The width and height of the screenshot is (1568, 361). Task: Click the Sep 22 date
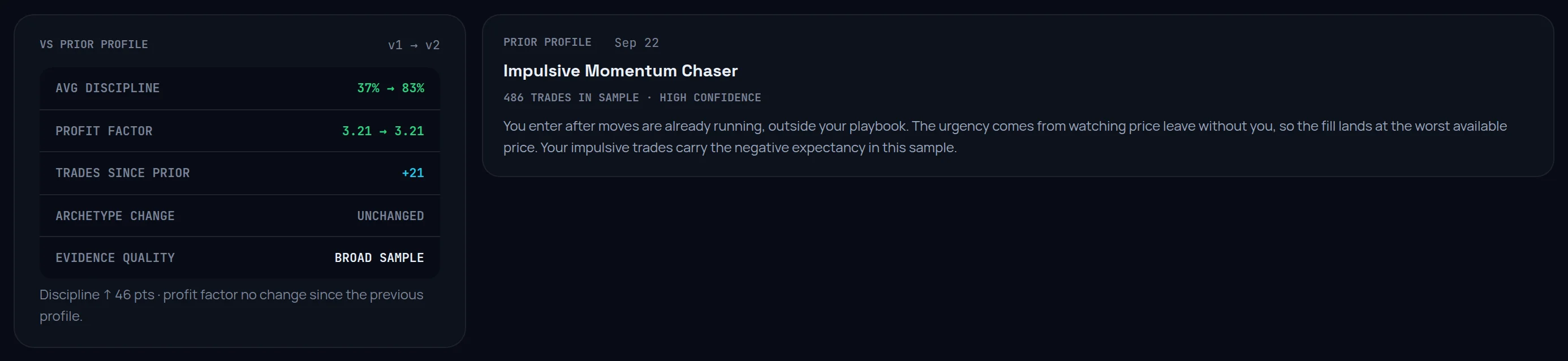637,42
